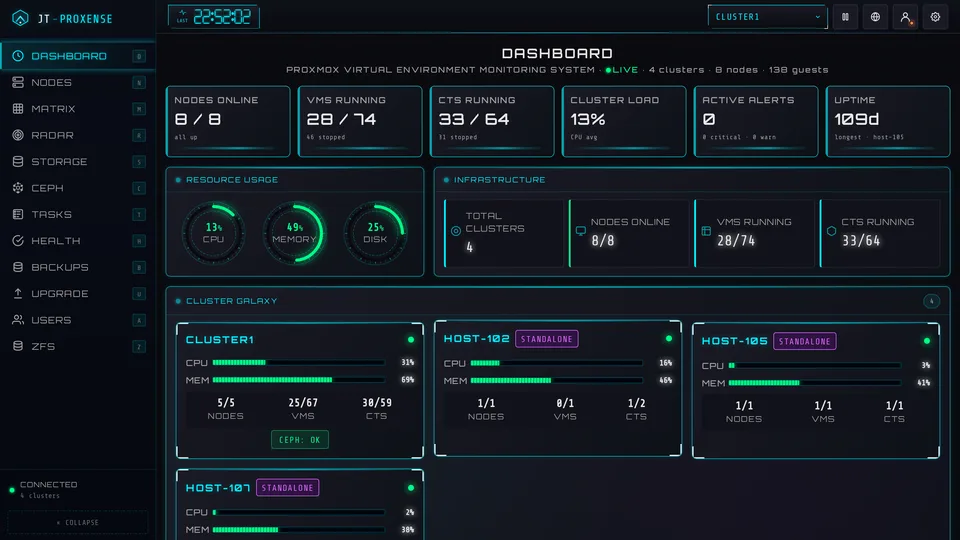Click the Tasks icon in sidebar
This screenshot has height=540, width=960.
[18, 214]
